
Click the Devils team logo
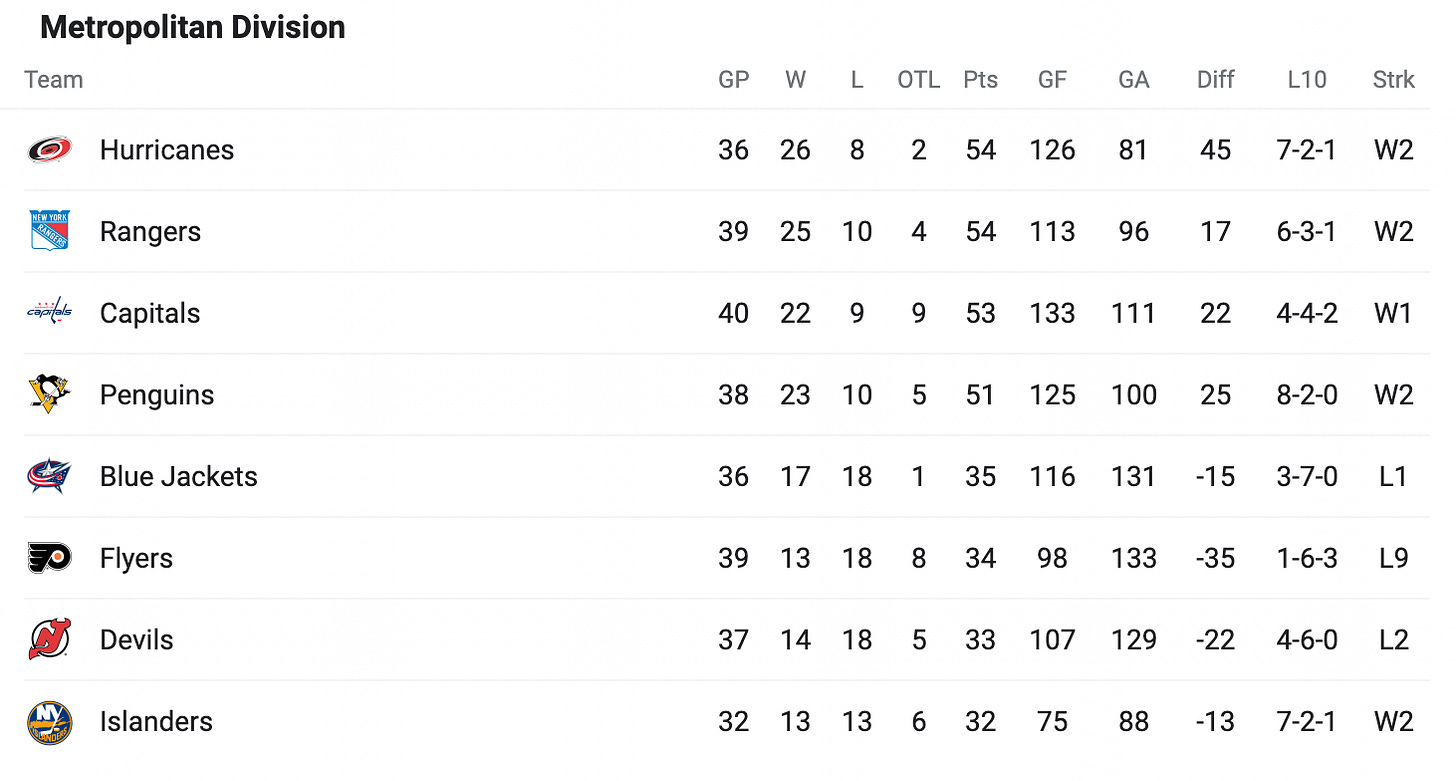[49, 640]
